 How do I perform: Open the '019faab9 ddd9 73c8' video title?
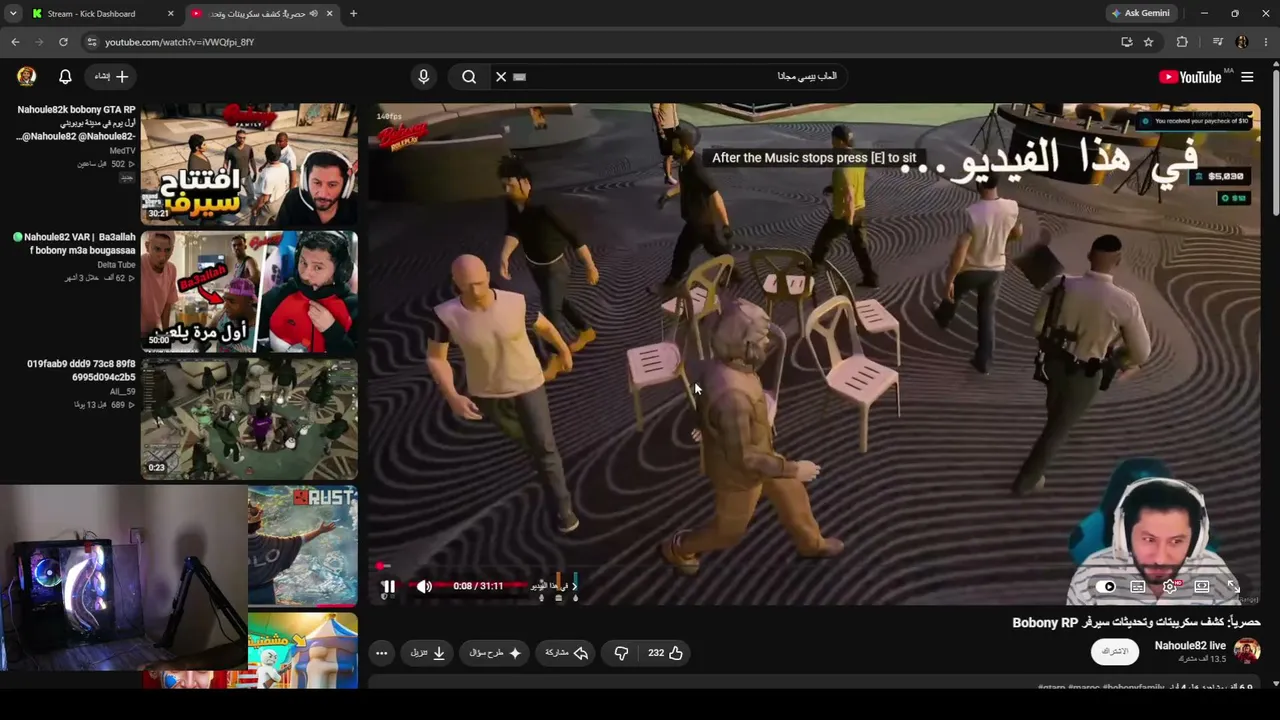[x=81, y=371]
